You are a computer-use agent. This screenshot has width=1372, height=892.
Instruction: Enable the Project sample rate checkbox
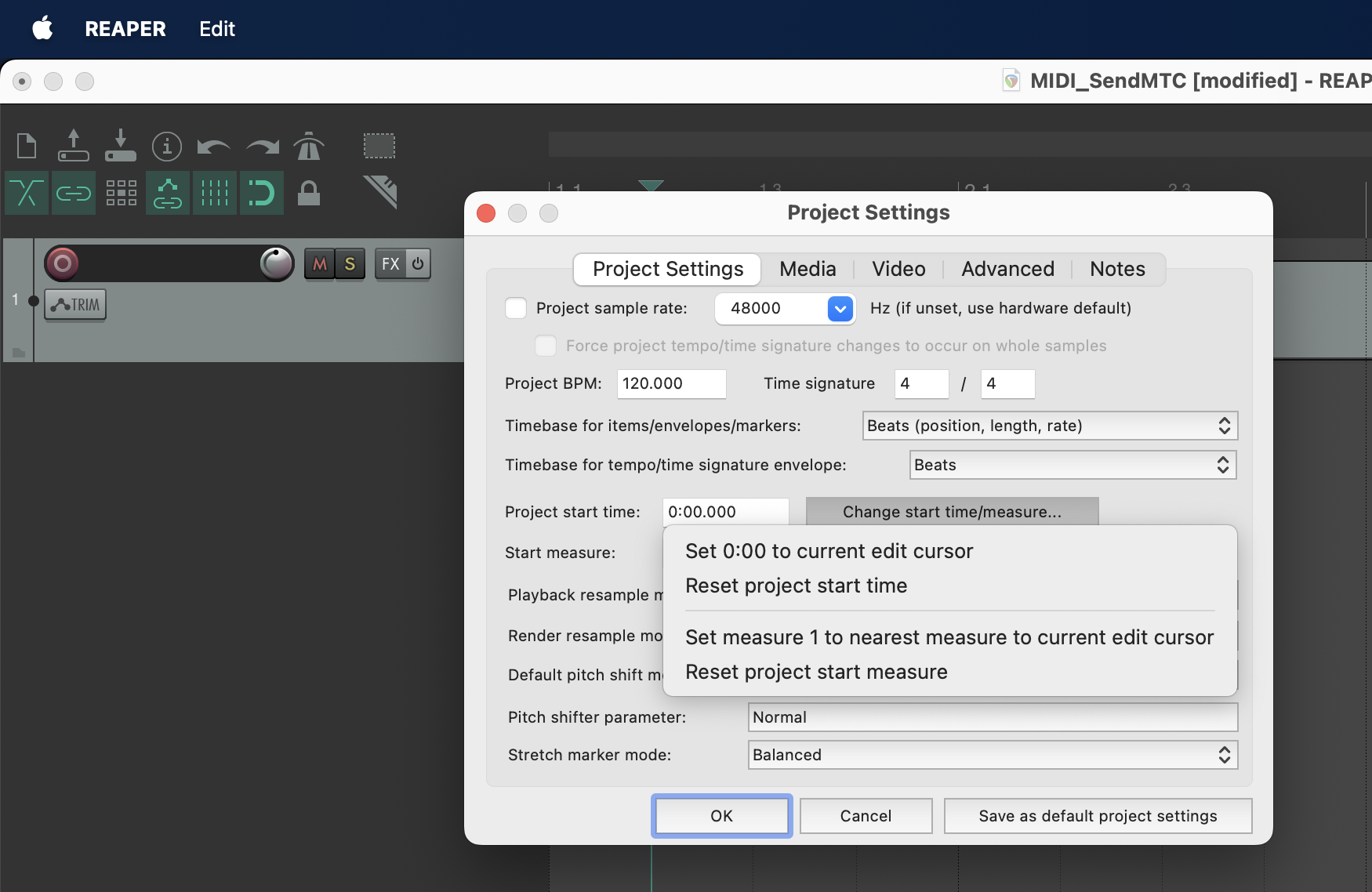point(516,308)
